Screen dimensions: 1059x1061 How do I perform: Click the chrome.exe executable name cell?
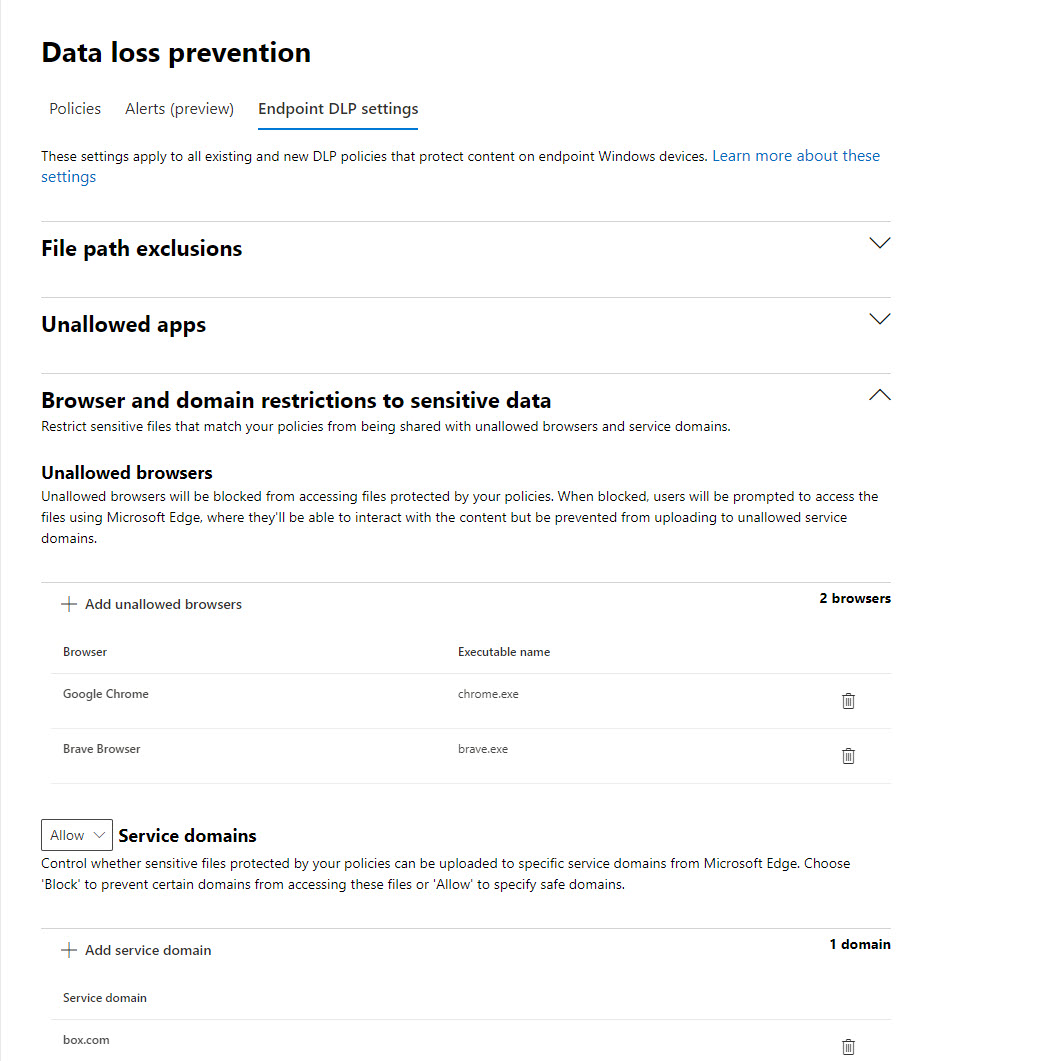point(488,694)
